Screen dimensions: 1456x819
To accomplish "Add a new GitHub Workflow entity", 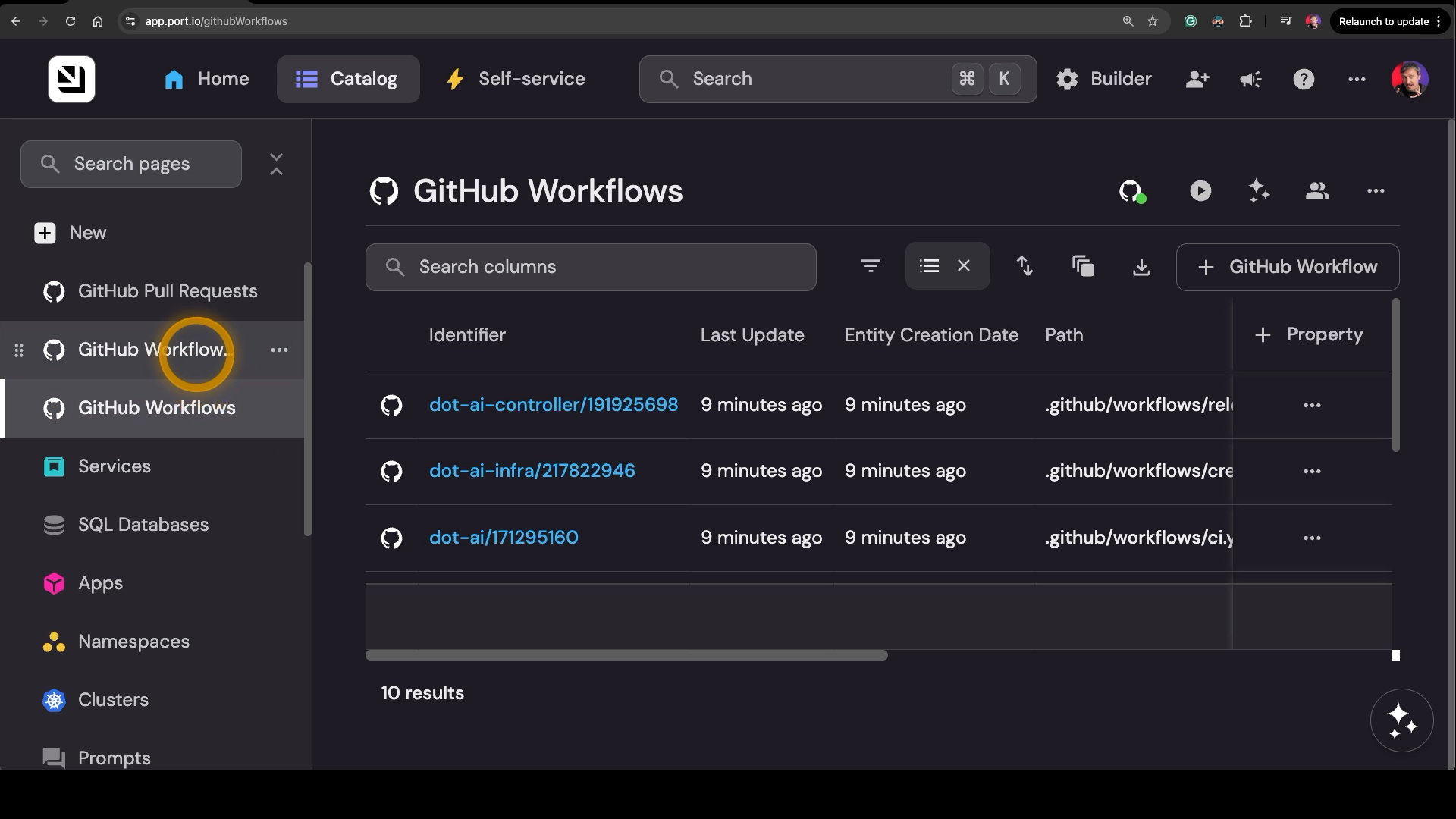I will [x=1287, y=267].
